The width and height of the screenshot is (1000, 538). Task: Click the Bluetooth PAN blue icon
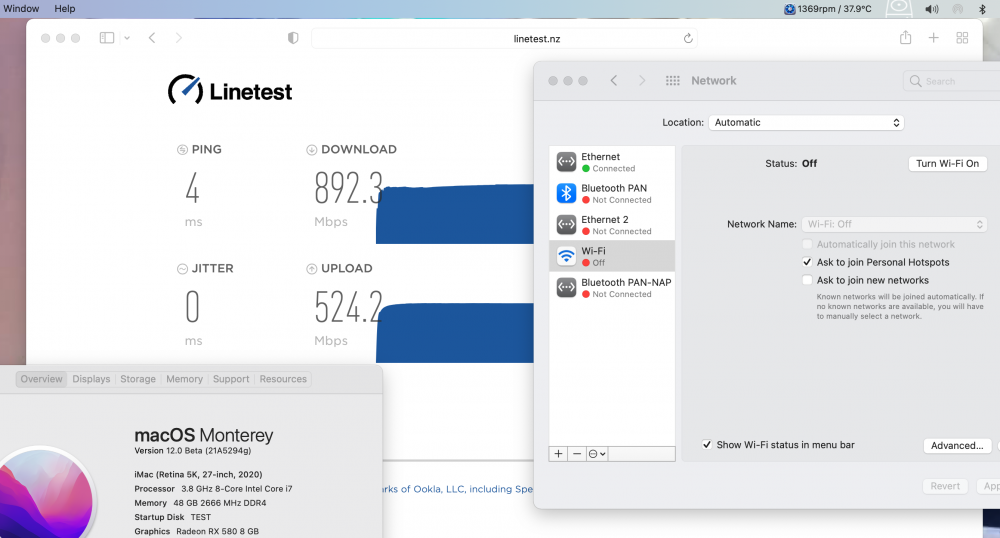click(566, 193)
